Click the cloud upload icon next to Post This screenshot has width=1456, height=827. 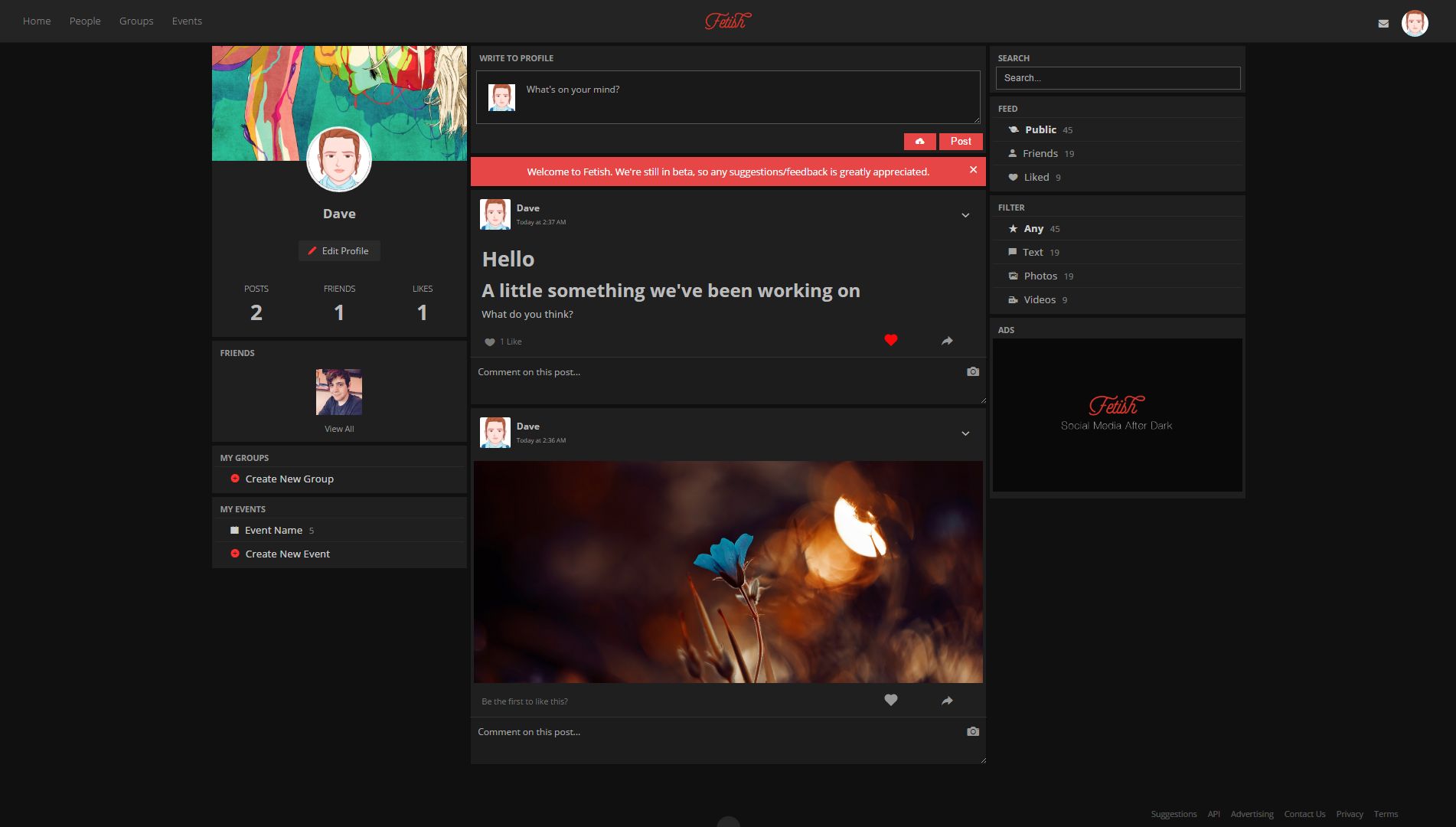[x=919, y=141]
